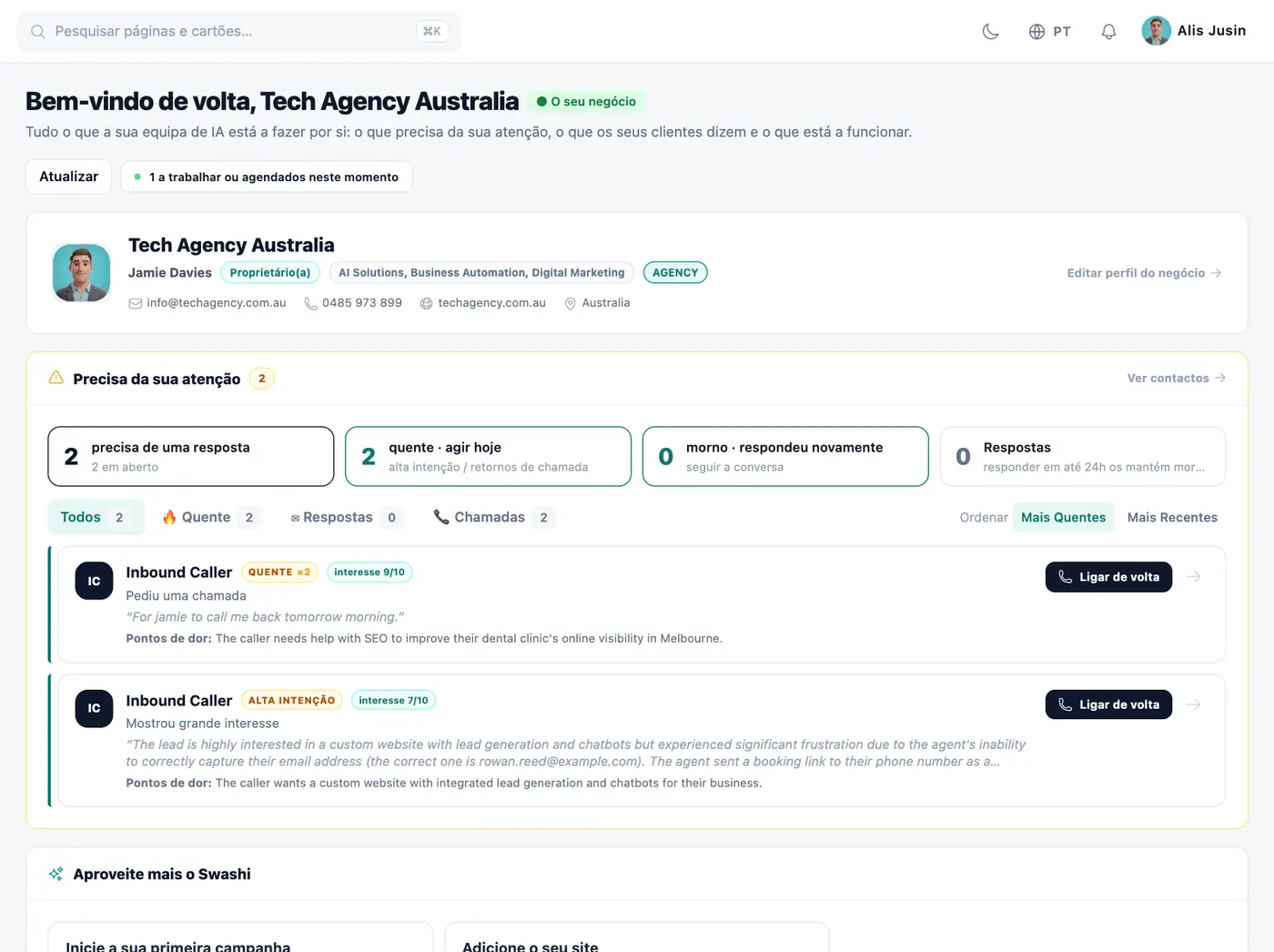The height and width of the screenshot is (952, 1274).
Task: Click the 'O seu negócio' status badge
Action: [586, 102]
